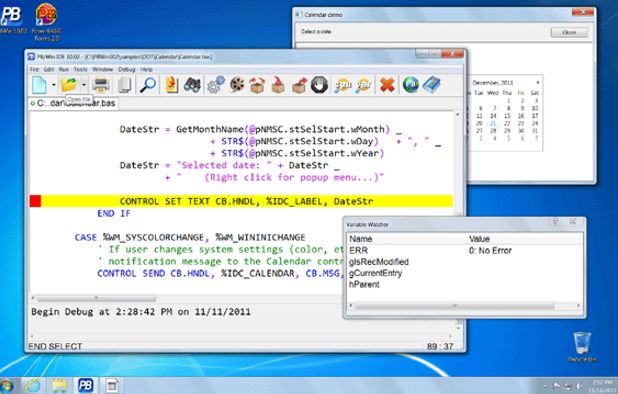Pick December 21 in the calendar

(493, 123)
